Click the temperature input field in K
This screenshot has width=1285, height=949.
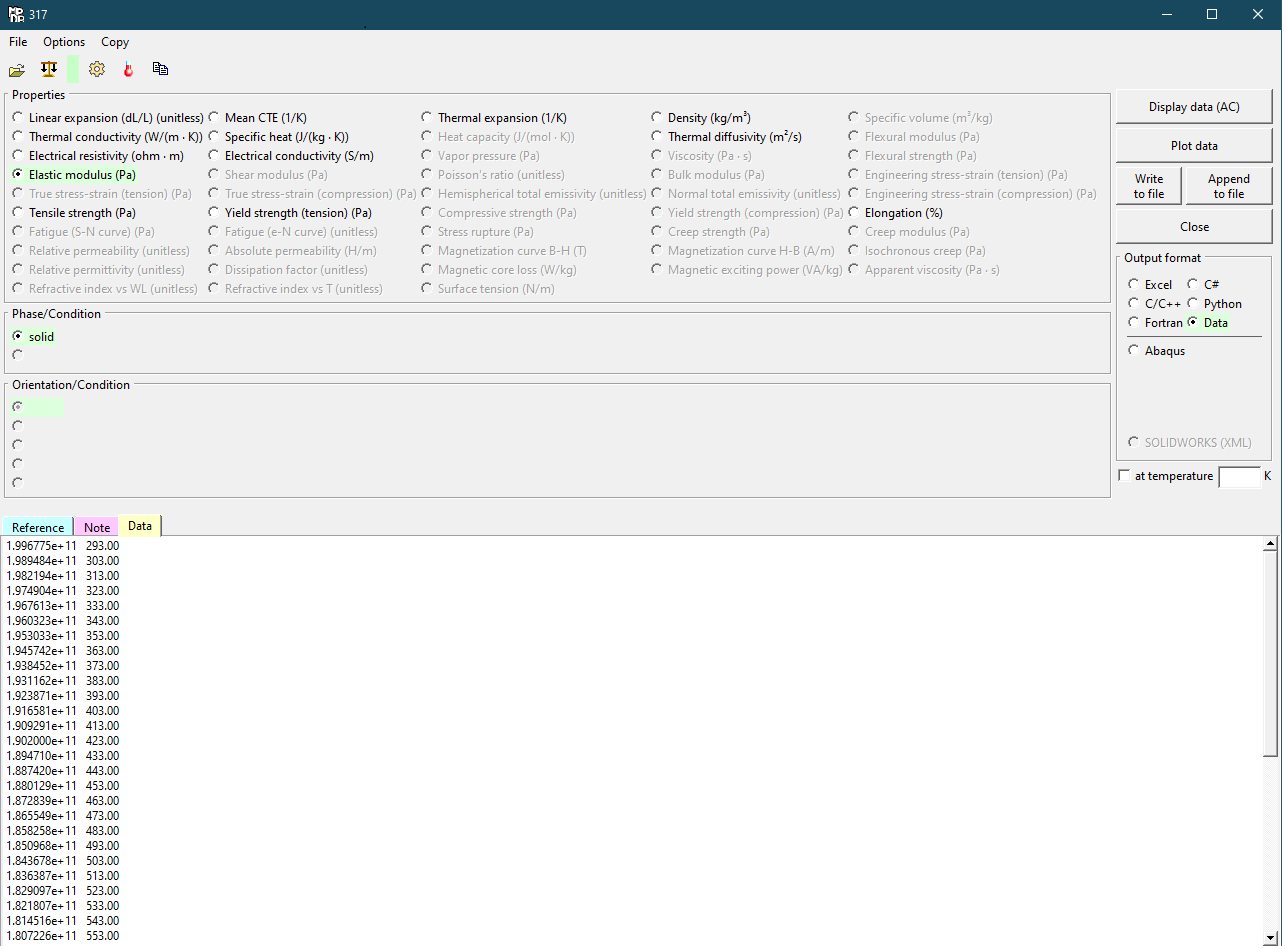(1239, 477)
